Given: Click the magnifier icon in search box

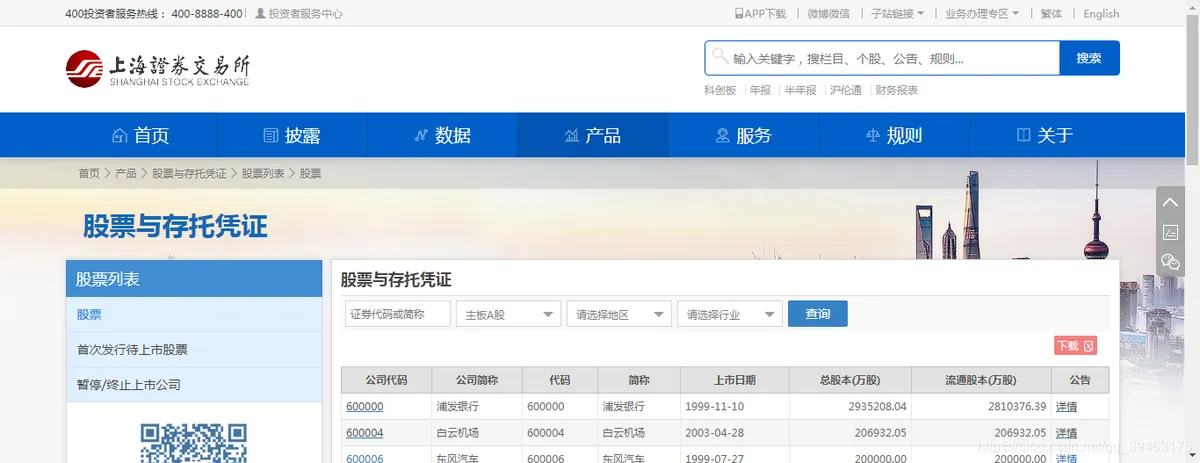Looking at the screenshot, I should click(719, 57).
